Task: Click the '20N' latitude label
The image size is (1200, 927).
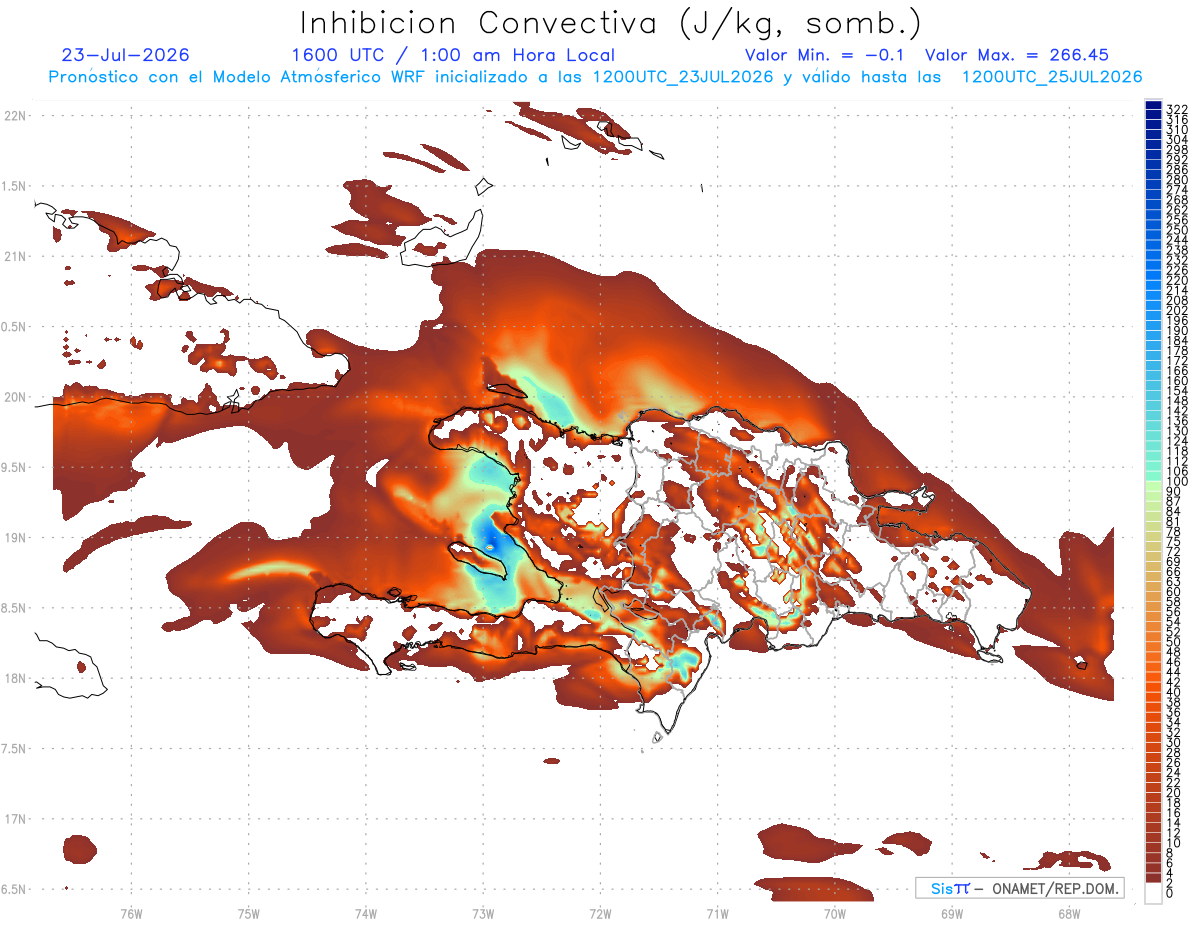Action: pos(15,397)
